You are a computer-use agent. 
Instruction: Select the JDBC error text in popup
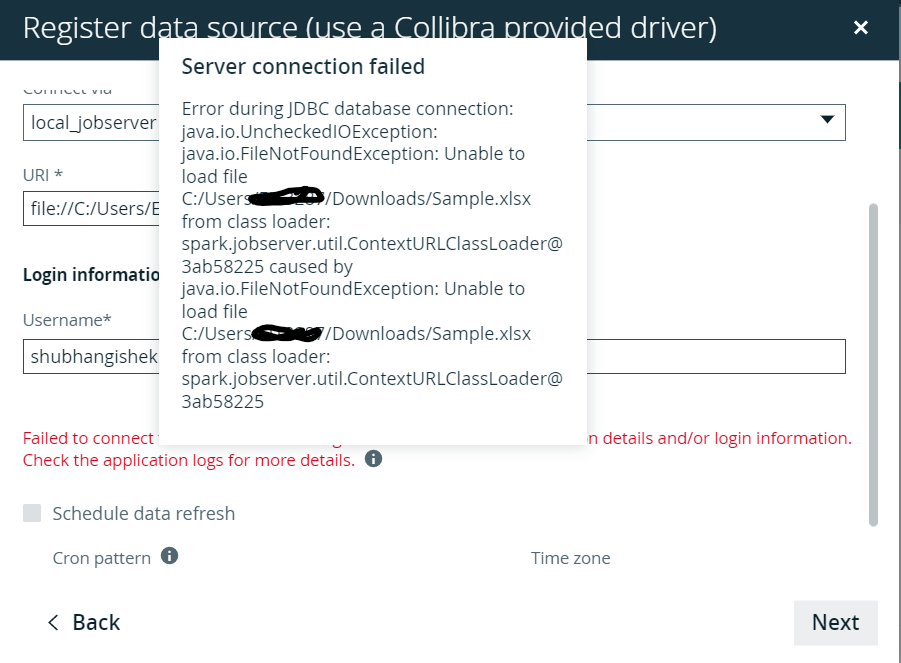tap(372, 255)
